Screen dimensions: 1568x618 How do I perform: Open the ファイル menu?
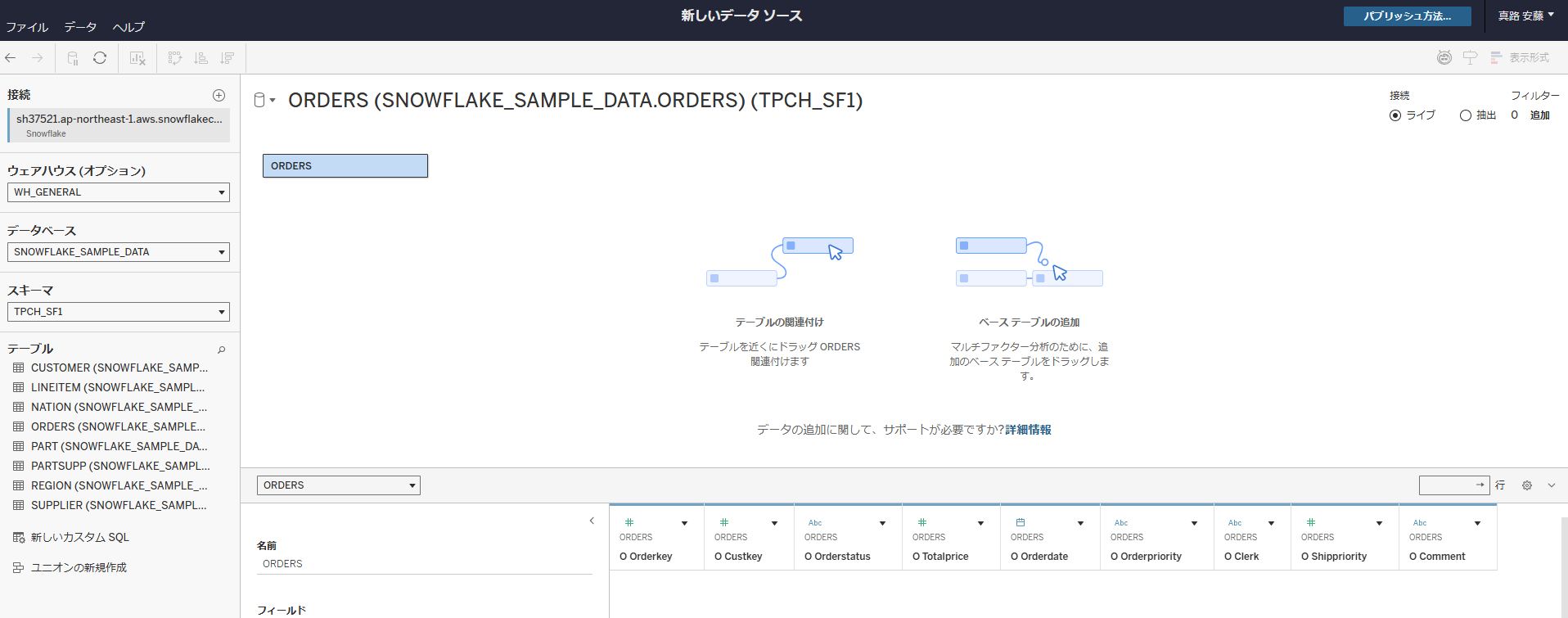coord(27,27)
